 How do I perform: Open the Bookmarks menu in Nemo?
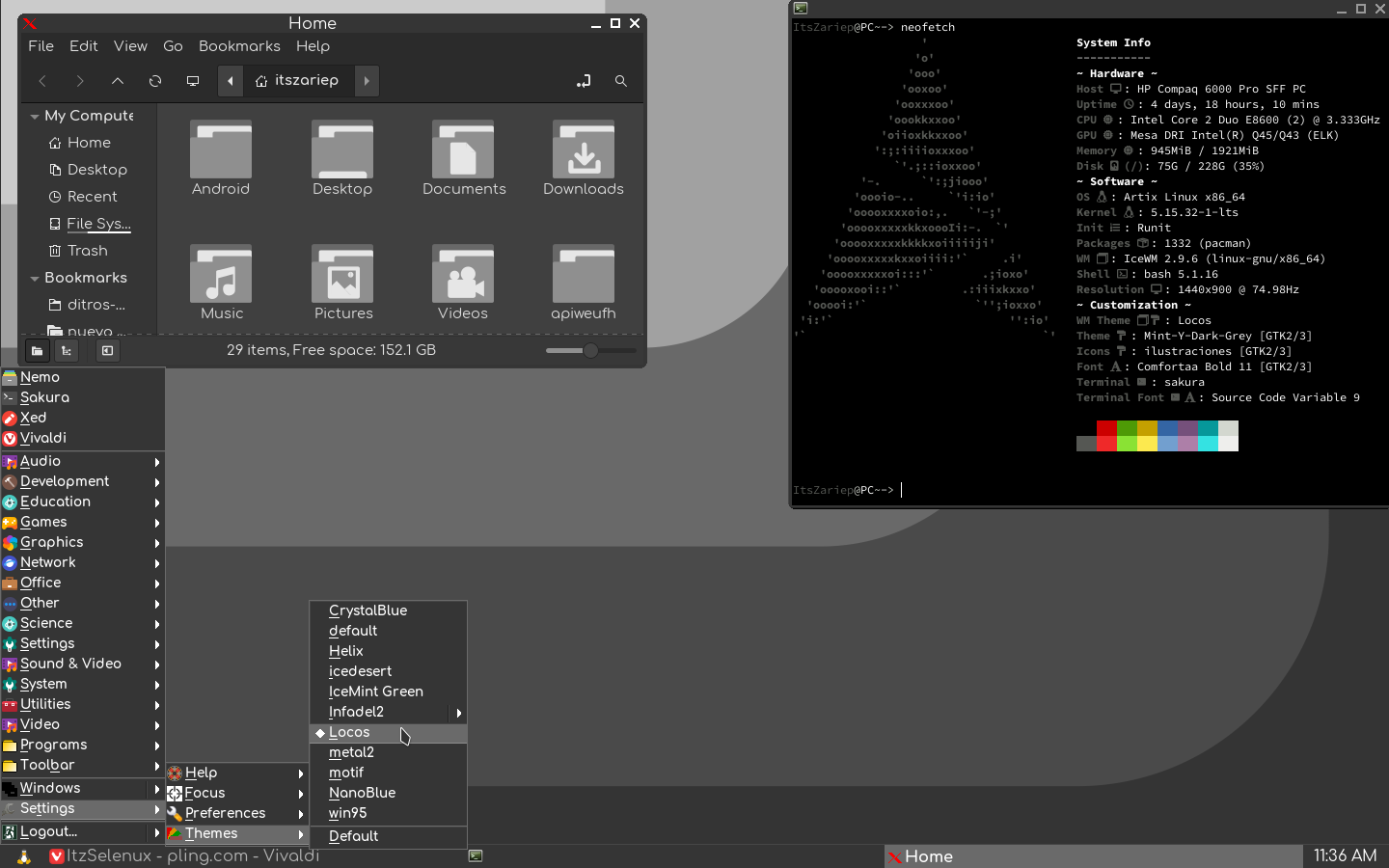click(239, 46)
